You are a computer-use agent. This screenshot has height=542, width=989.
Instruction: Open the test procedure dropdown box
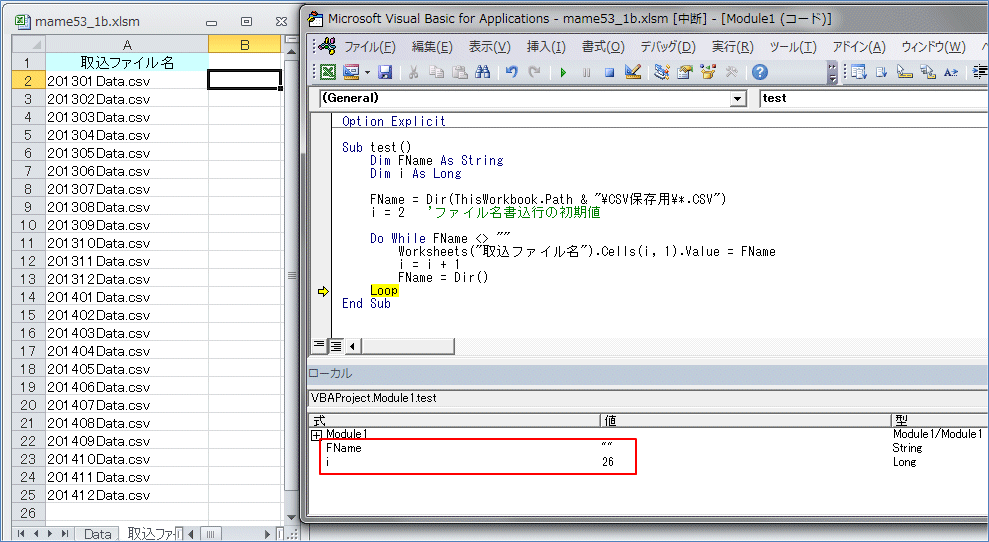(870, 99)
